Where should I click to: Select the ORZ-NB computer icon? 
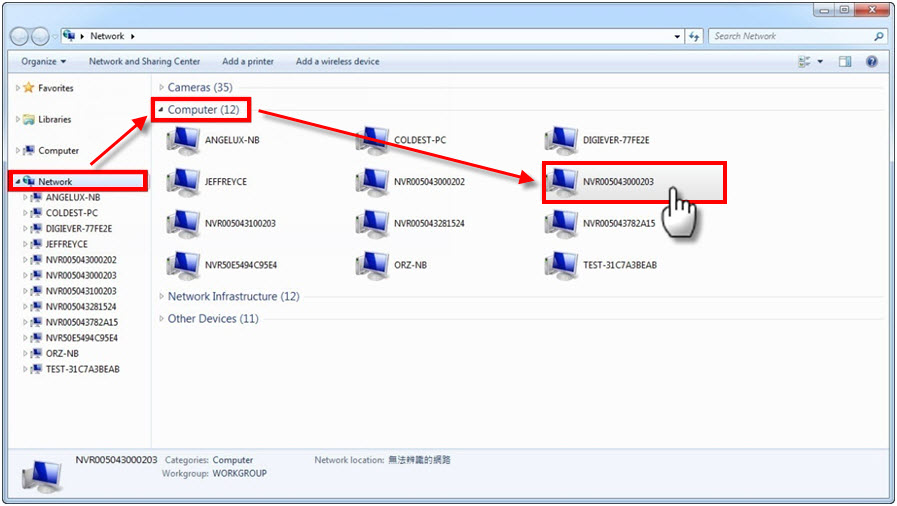click(373, 265)
